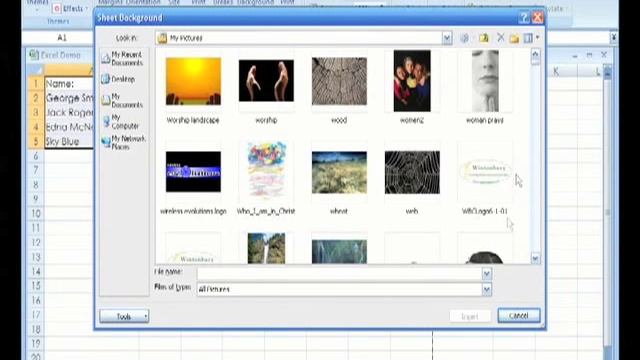Open the Tools dropdown button
This screenshot has height=360, width=640.
[124, 316]
